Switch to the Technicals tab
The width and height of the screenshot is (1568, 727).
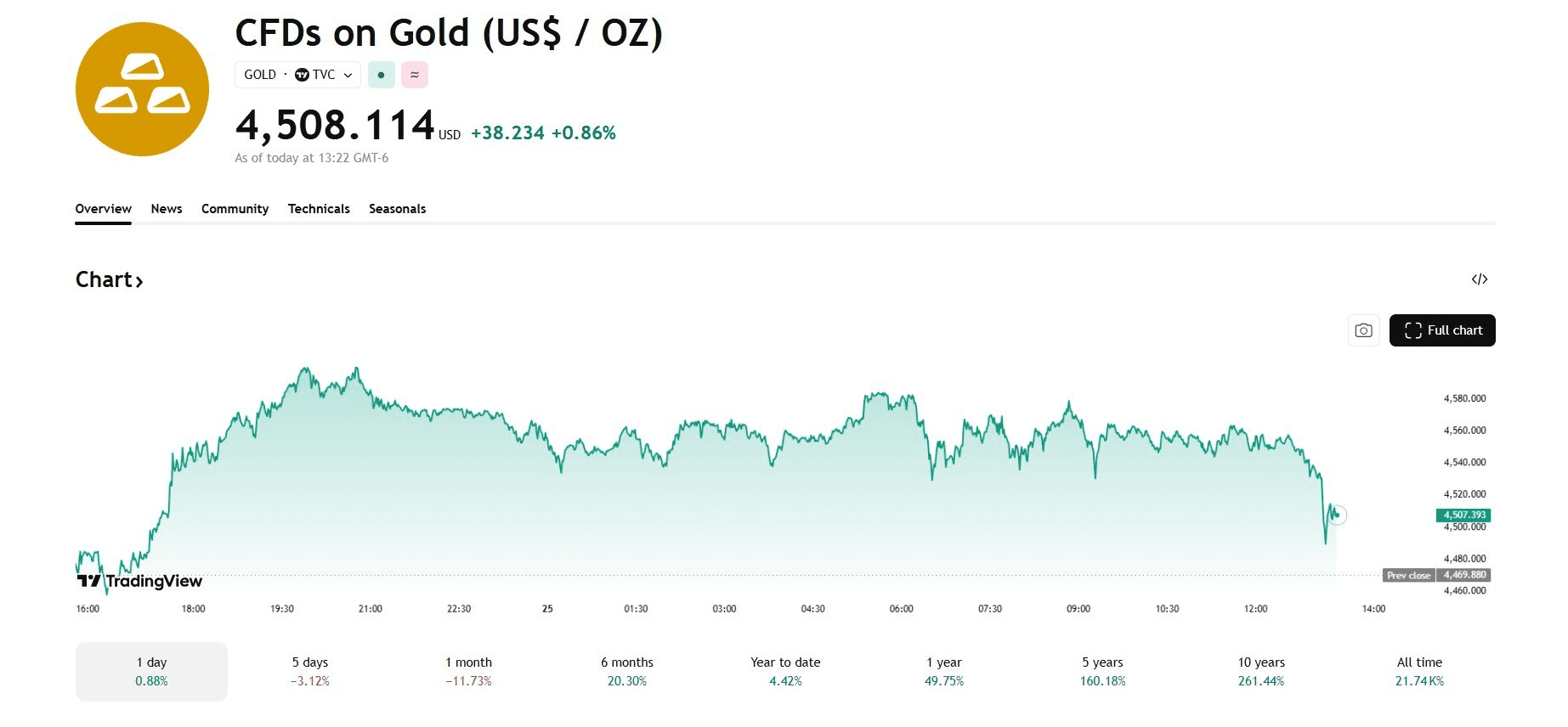(319, 209)
